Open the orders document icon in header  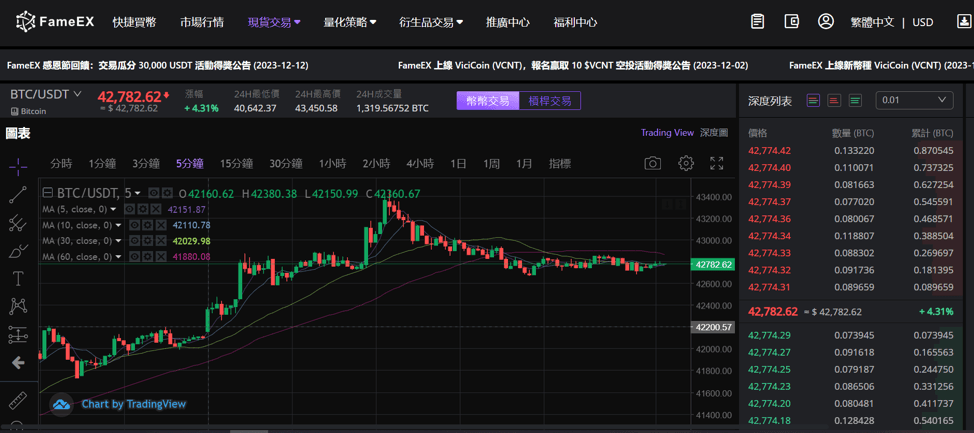pos(758,21)
